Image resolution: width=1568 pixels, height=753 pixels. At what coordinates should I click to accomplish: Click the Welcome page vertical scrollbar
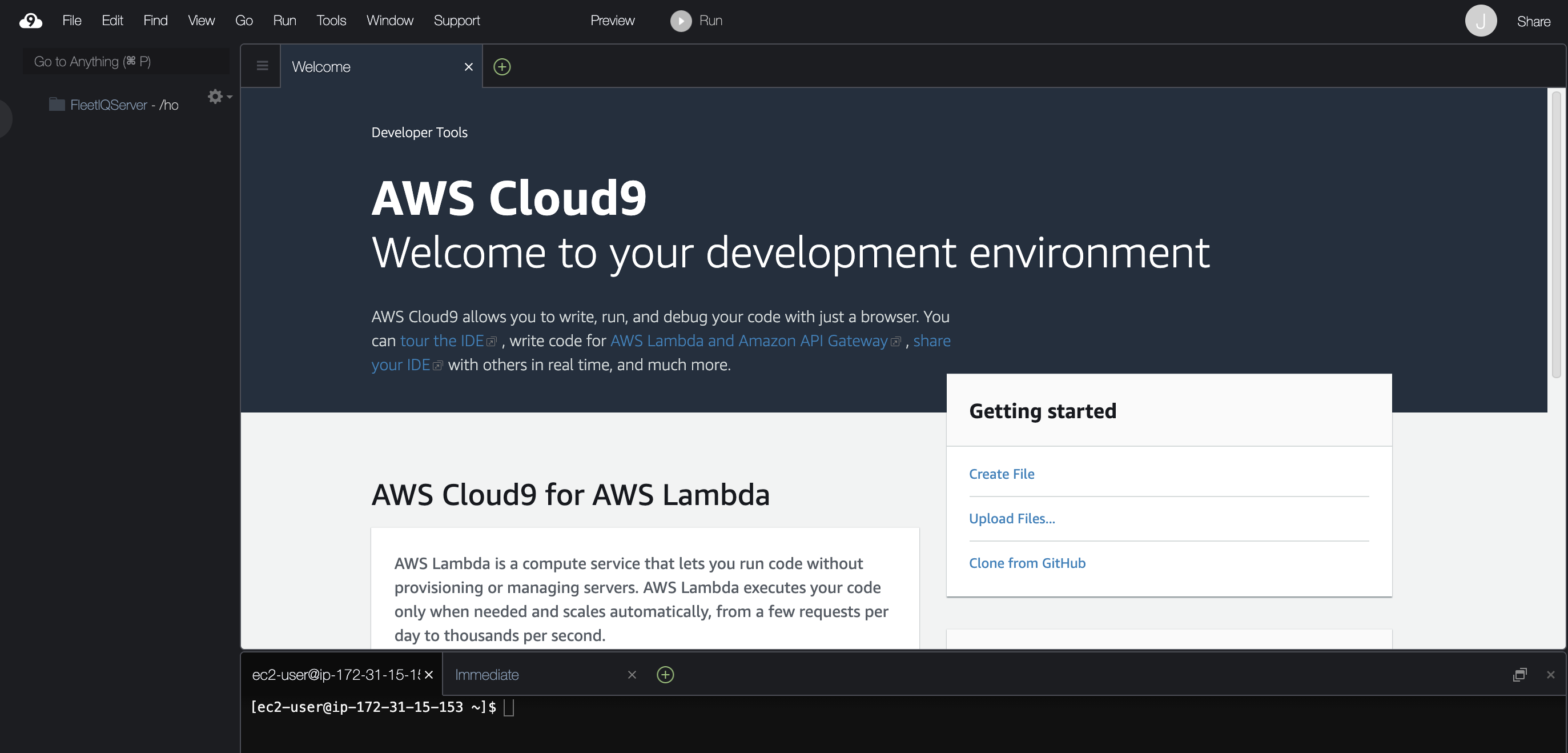[x=1556, y=235]
